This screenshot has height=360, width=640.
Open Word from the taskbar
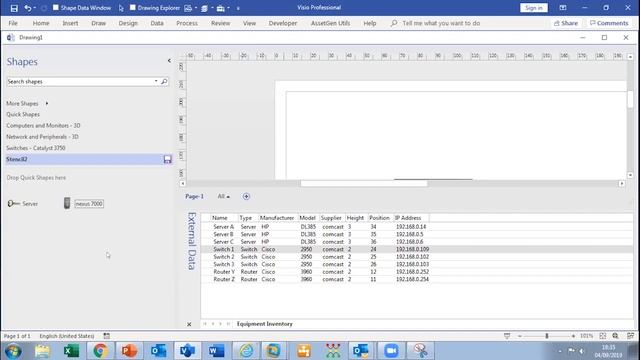point(216,351)
